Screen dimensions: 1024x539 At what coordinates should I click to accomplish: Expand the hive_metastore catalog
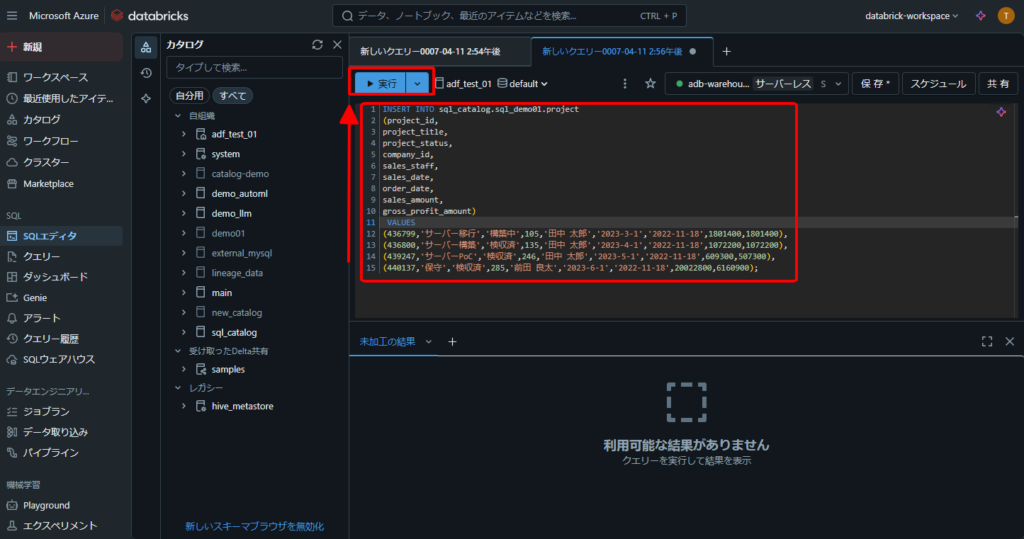pyautogui.click(x=184, y=406)
